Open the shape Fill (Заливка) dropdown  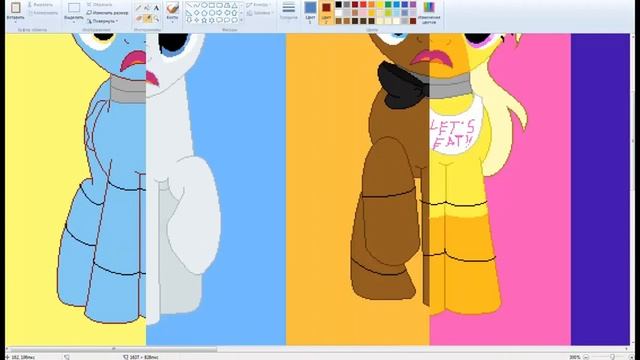[x=260, y=13]
